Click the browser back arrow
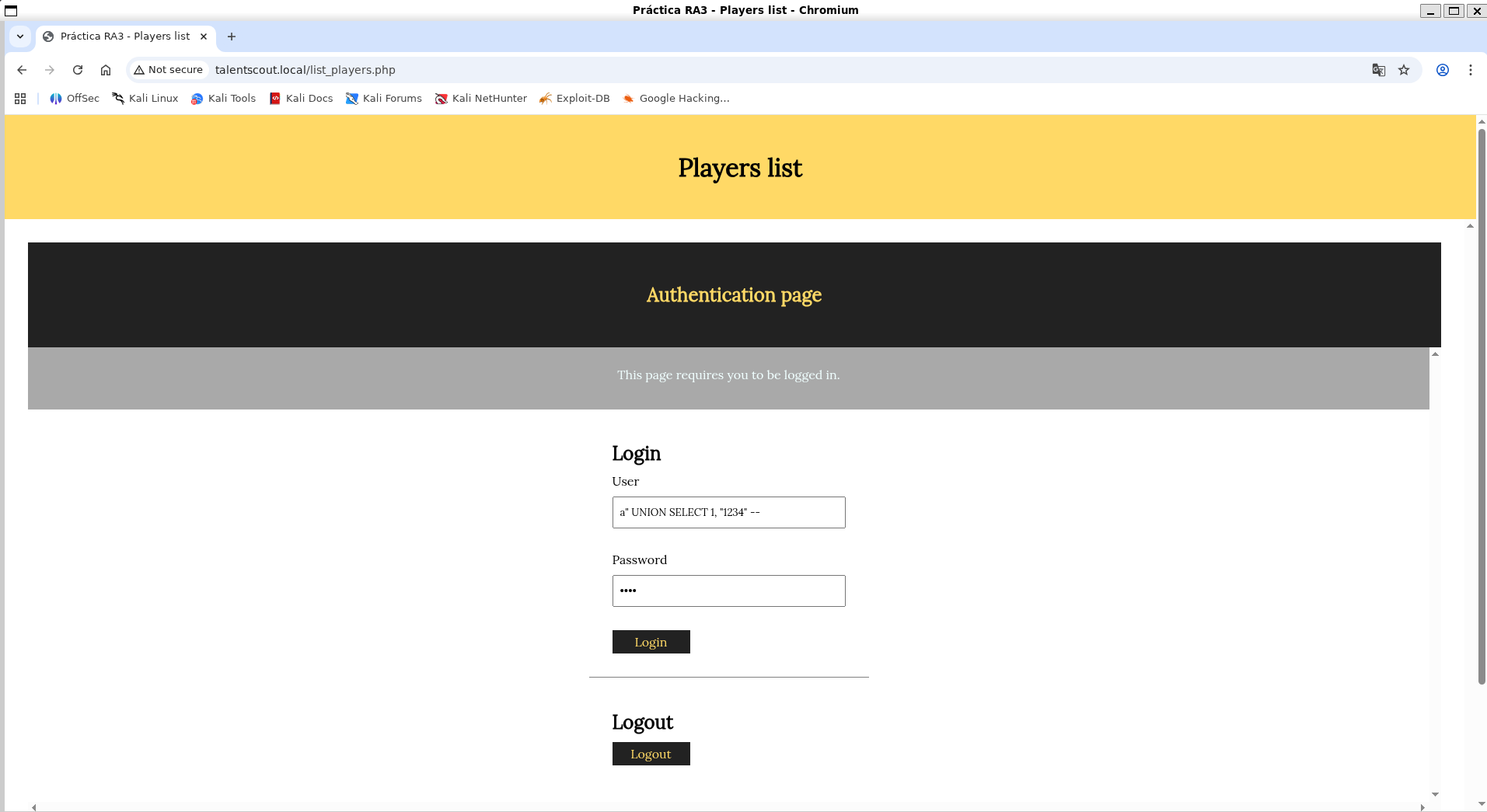Viewport: 1487px width, 812px height. tap(22, 70)
